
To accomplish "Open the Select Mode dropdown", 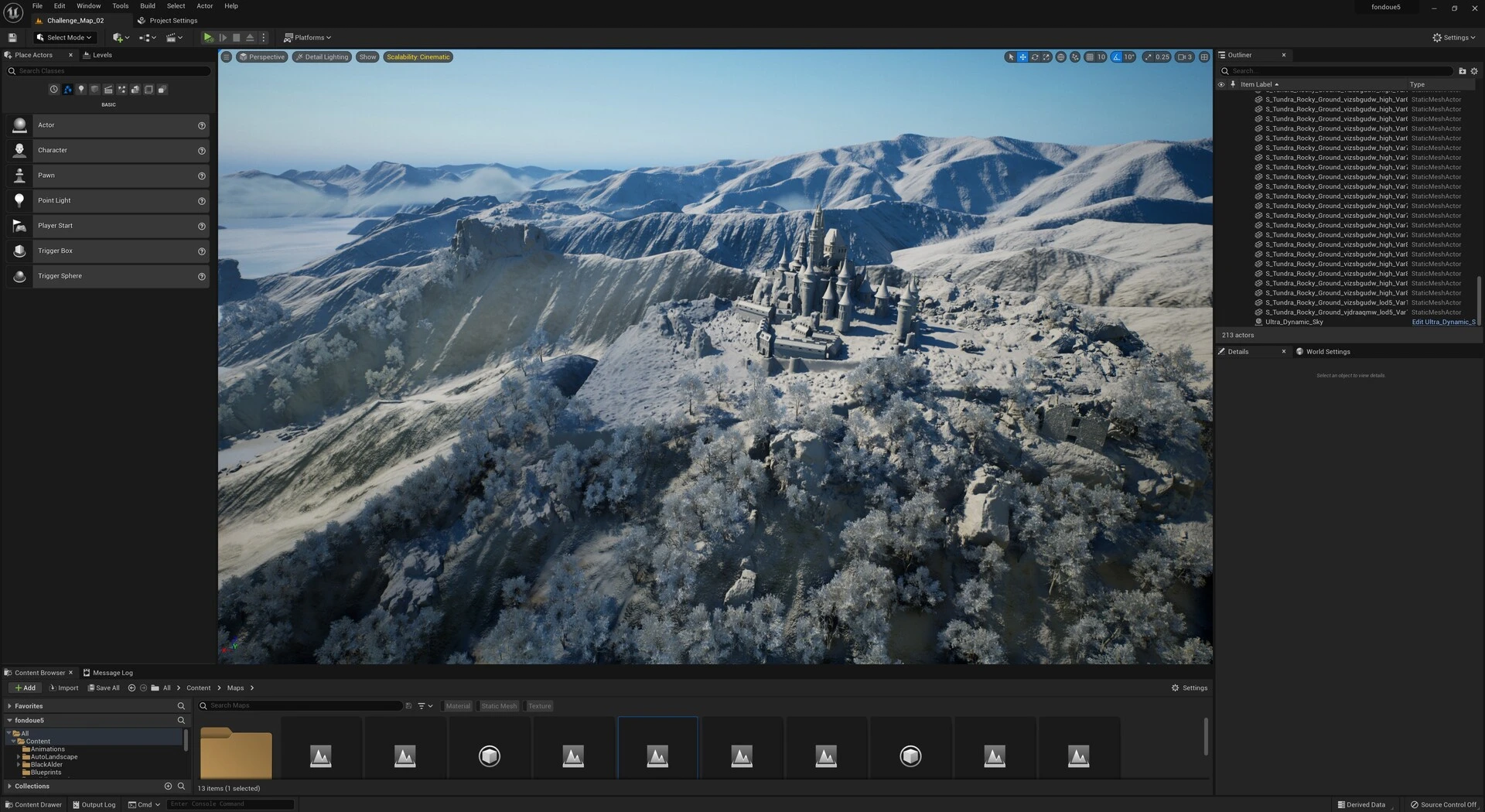I will (x=64, y=37).
